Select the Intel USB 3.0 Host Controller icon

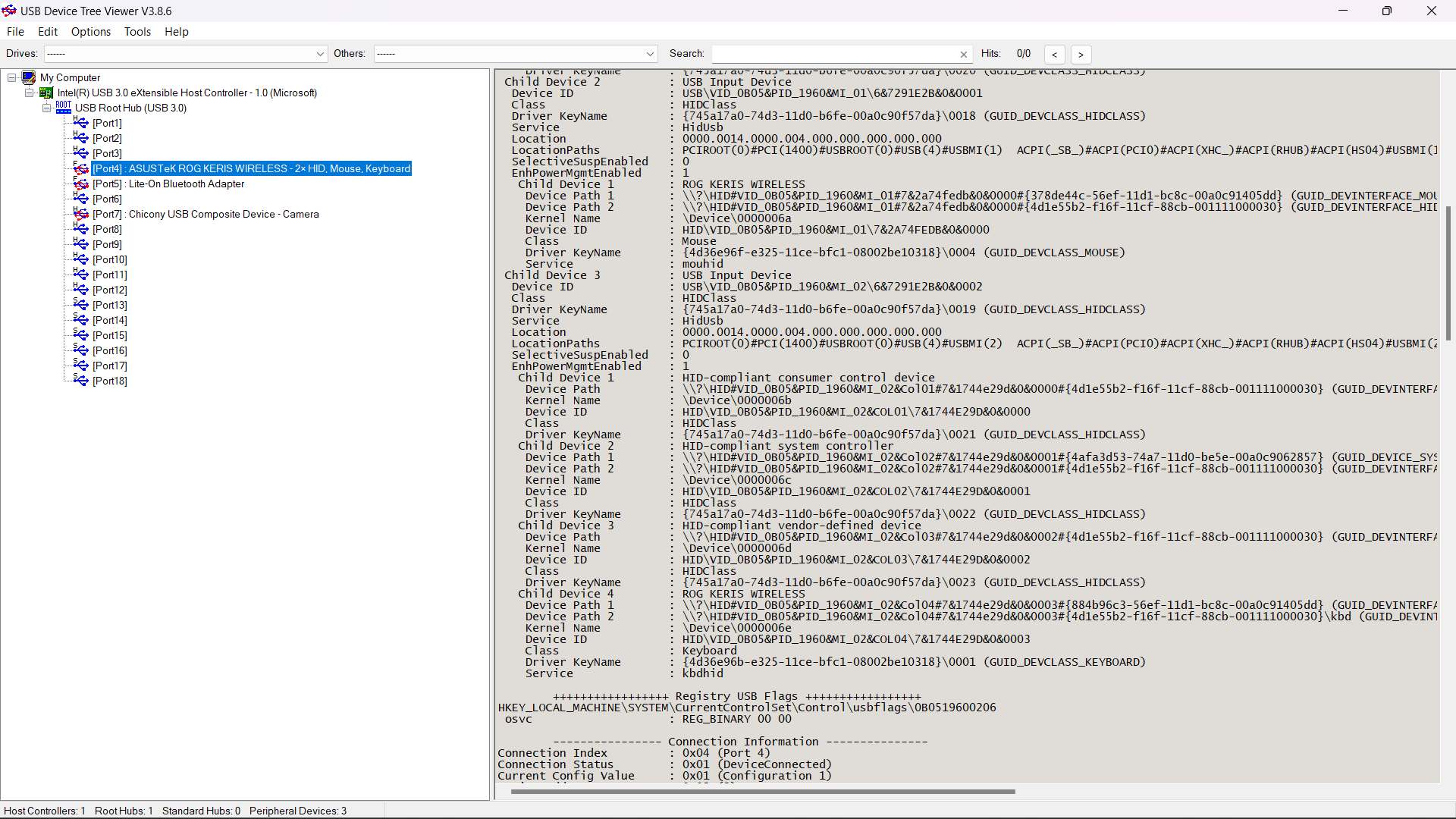pos(45,93)
